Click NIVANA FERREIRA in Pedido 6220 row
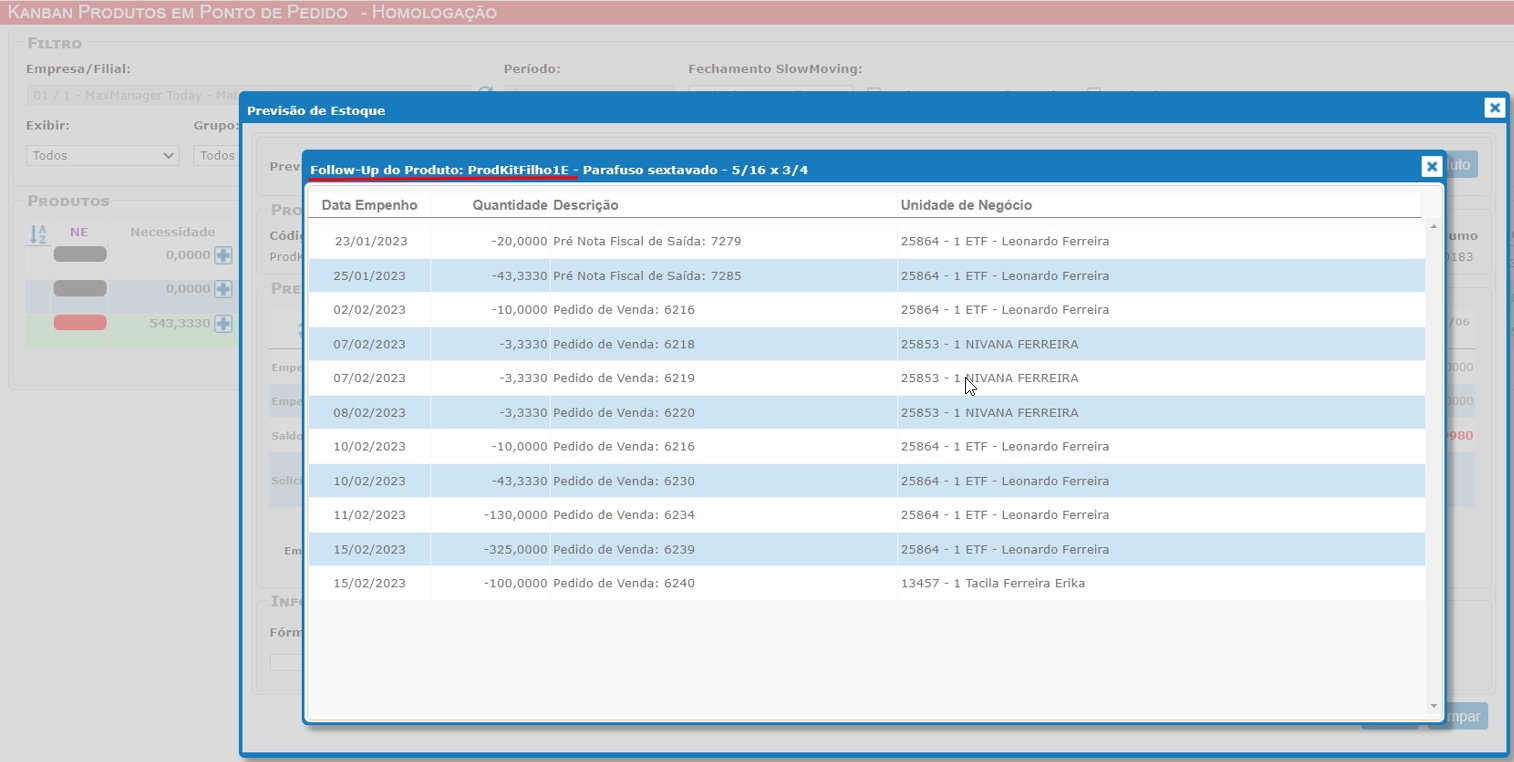 [x=1022, y=412]
